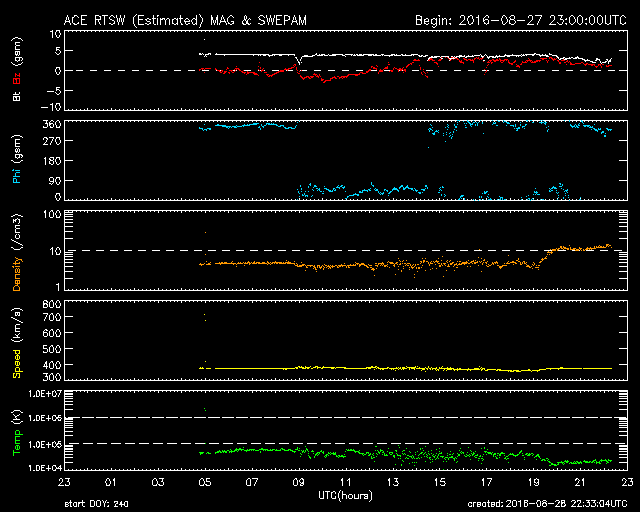Click the '03' hour label
The height and width of the screenshot is (512, 640).
coord(158,482)
